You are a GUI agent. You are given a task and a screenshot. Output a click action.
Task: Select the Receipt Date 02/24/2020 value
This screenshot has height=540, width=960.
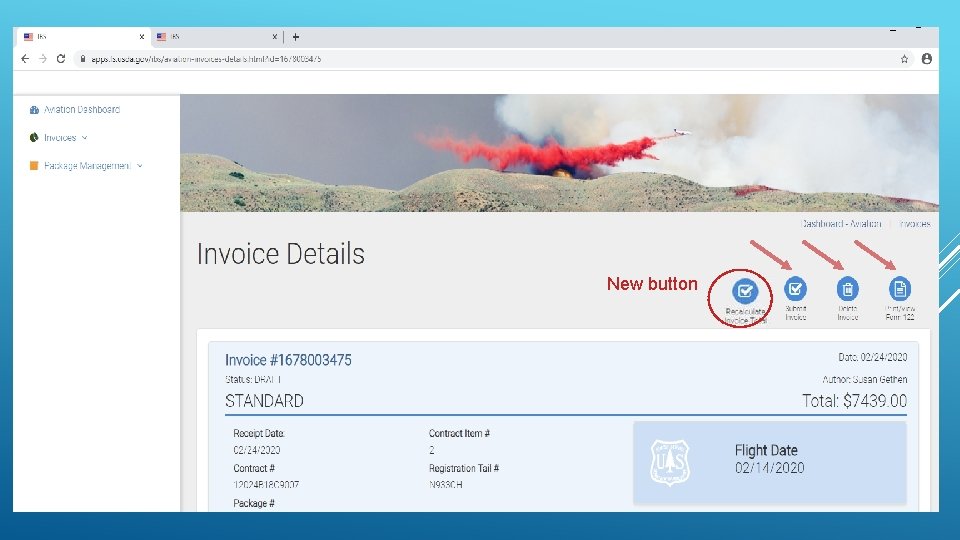coord(257,450)
